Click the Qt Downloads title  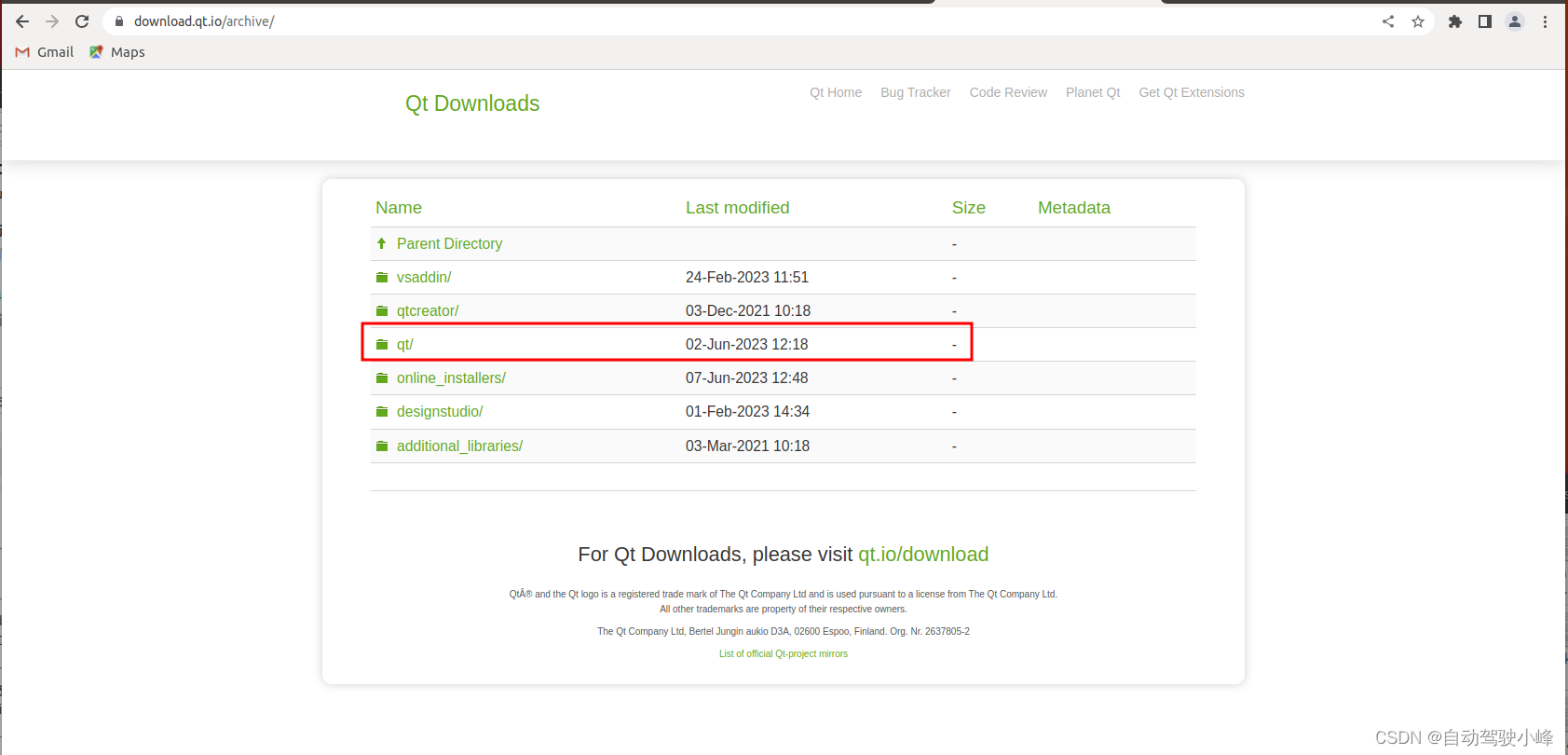[x=472, y=103]
